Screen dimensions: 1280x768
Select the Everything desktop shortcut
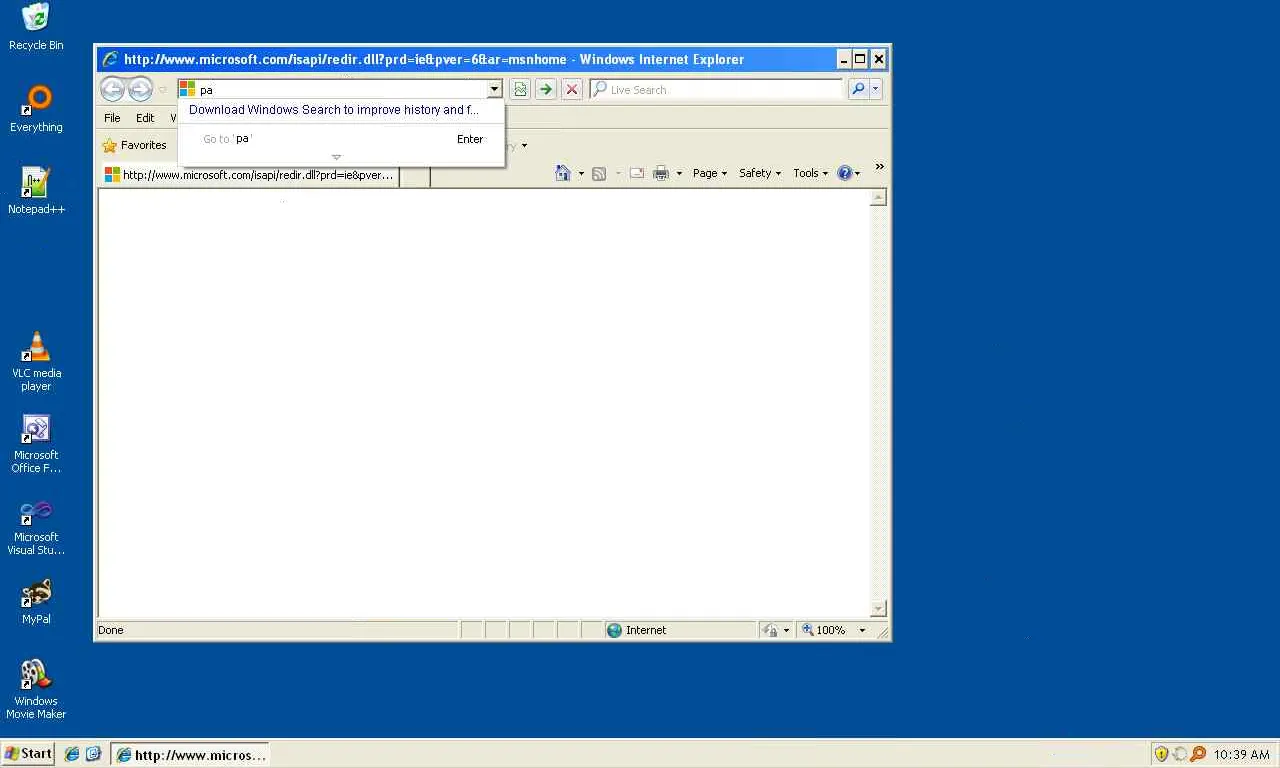36,109
